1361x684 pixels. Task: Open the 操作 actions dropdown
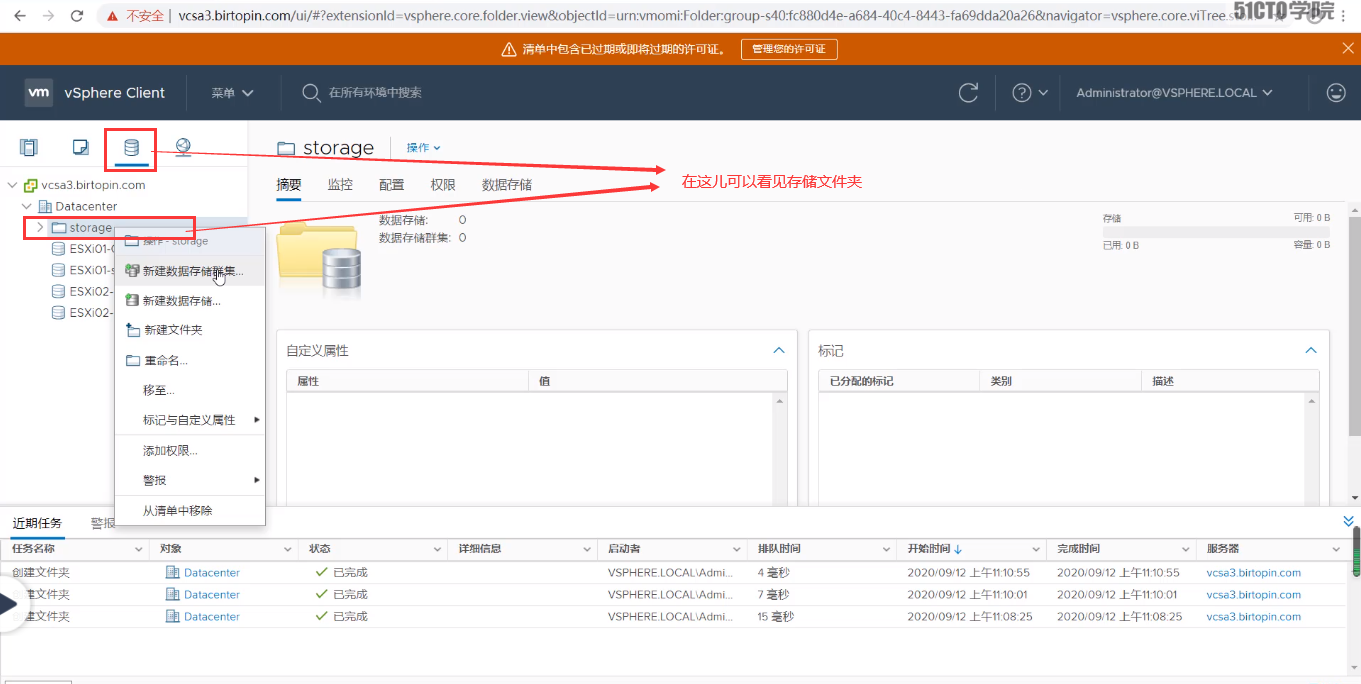(423, 148)
